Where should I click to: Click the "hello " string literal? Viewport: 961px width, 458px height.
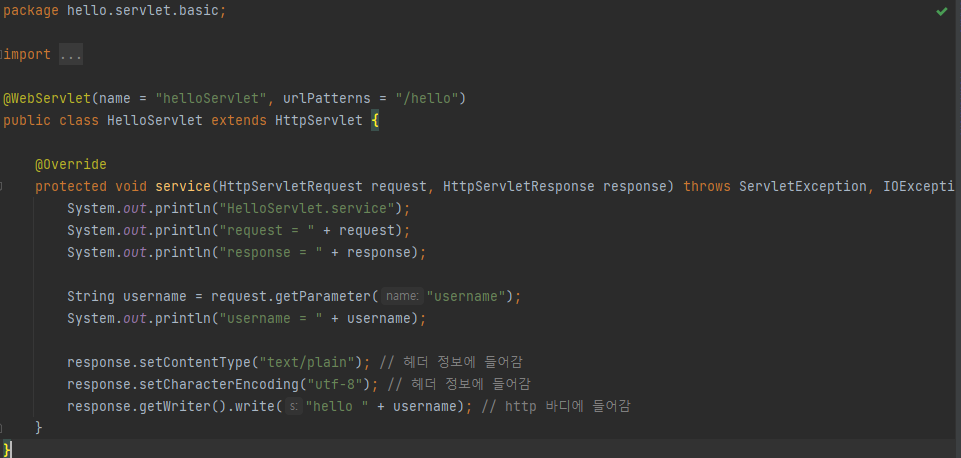[x=337, y=406]
